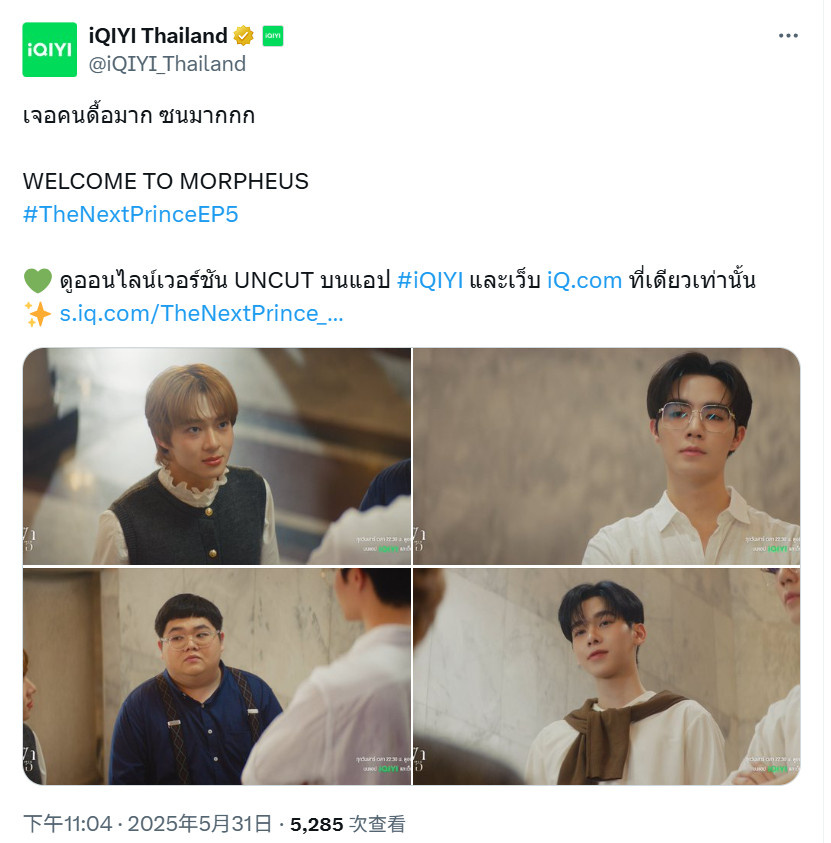
Task: Open the s.iq.com/TheNextPrince short link
Action: pyautogui.click(x=201, y=313)
